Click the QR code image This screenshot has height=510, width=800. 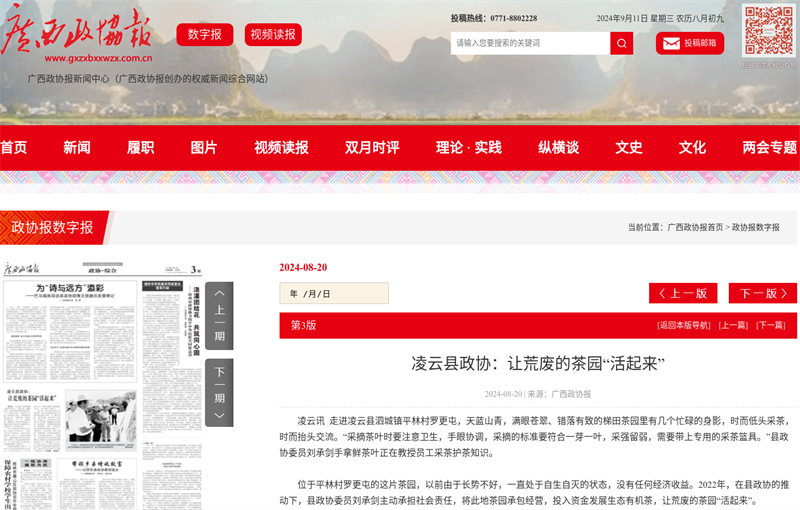769,31
